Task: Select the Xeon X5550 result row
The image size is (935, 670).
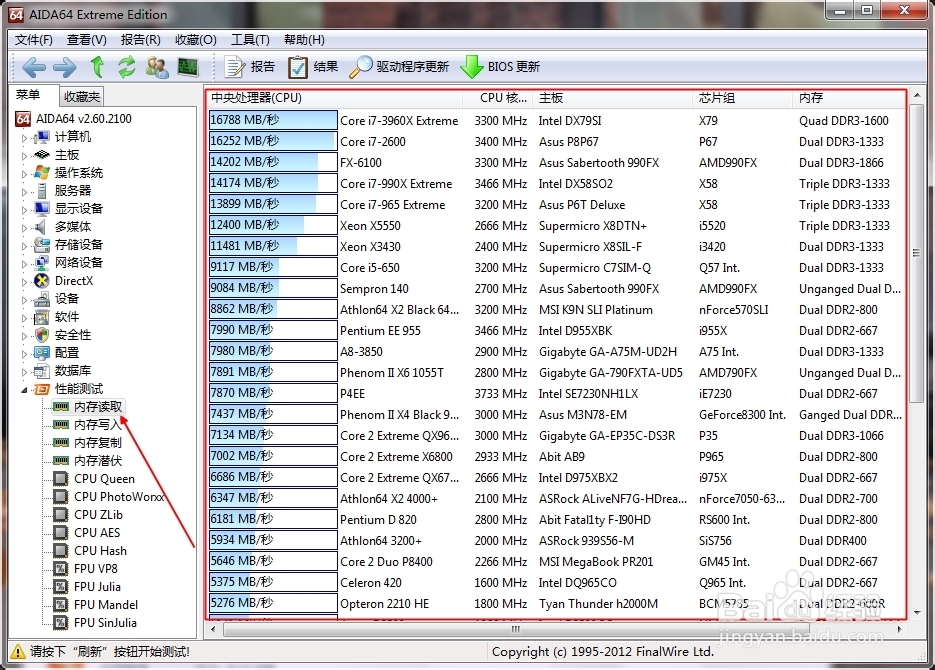Action: pyautogui.click(x=557, y=225)
